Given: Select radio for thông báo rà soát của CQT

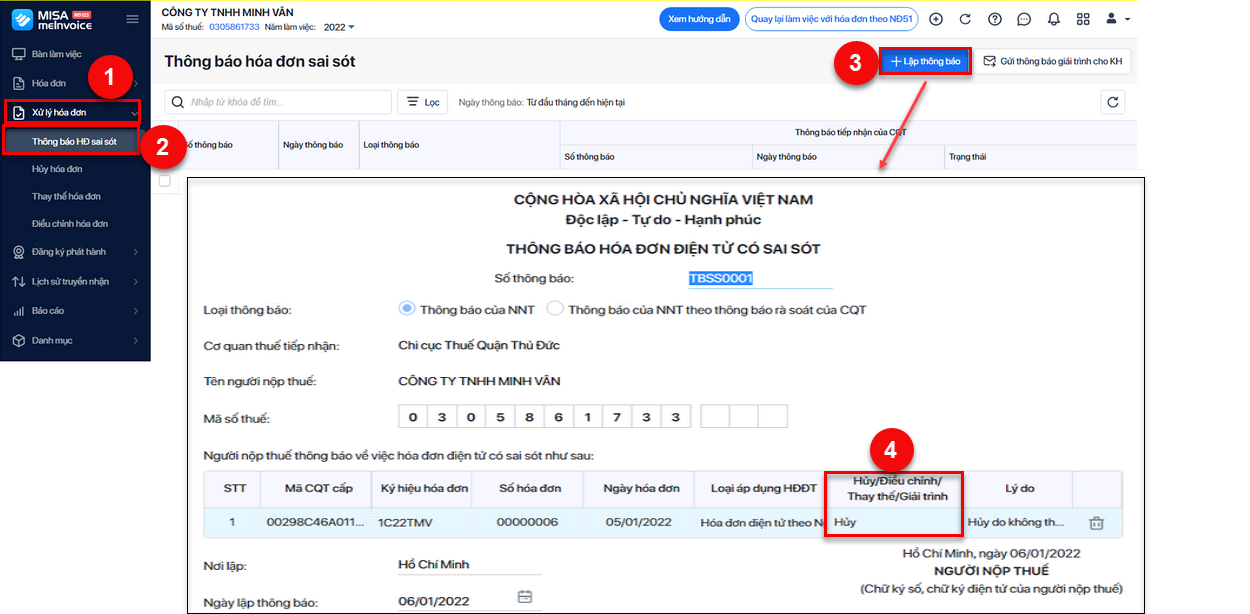Looking at the screenshot, I should pos(555,309).
